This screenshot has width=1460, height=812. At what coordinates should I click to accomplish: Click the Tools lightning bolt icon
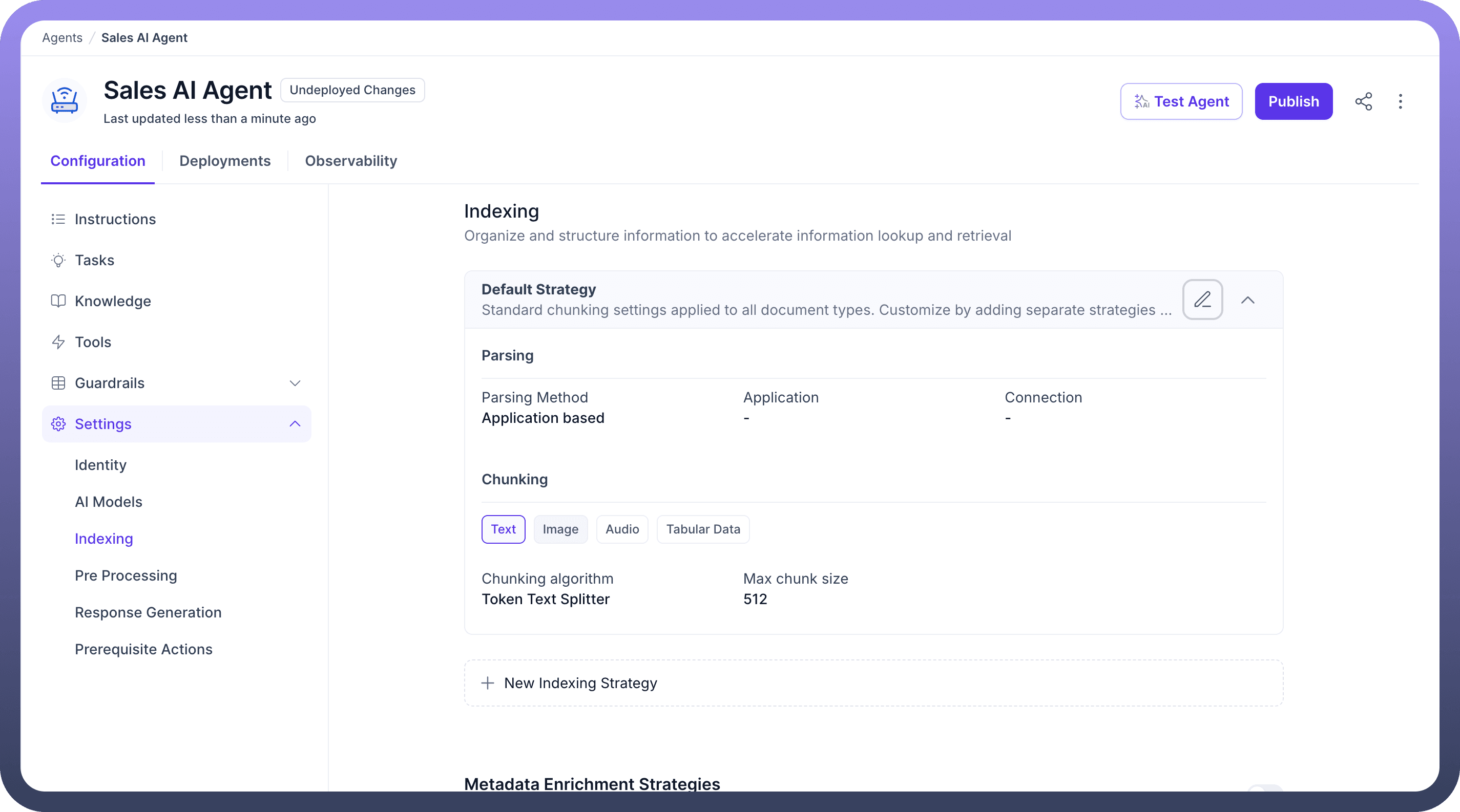tap(58, 342)
